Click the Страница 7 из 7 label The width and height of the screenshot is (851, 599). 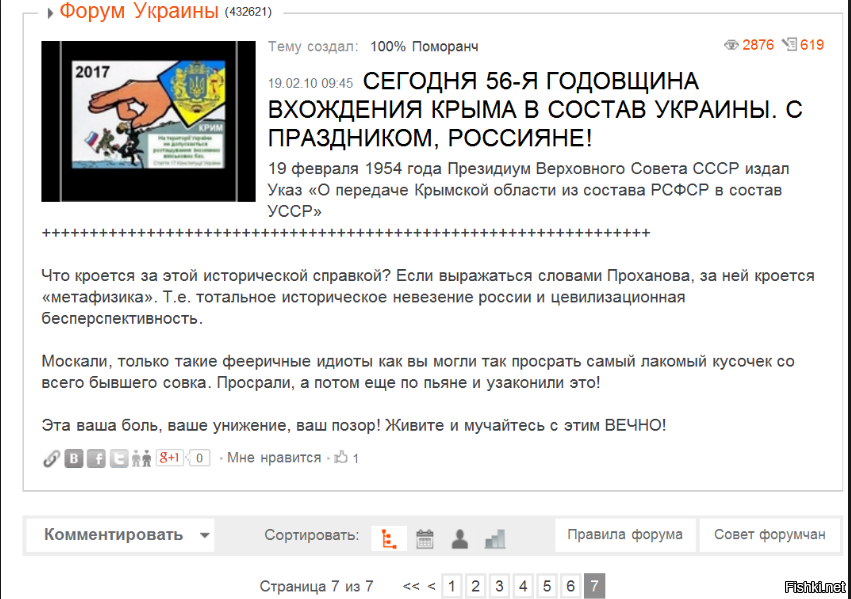[x=316, y=587]
